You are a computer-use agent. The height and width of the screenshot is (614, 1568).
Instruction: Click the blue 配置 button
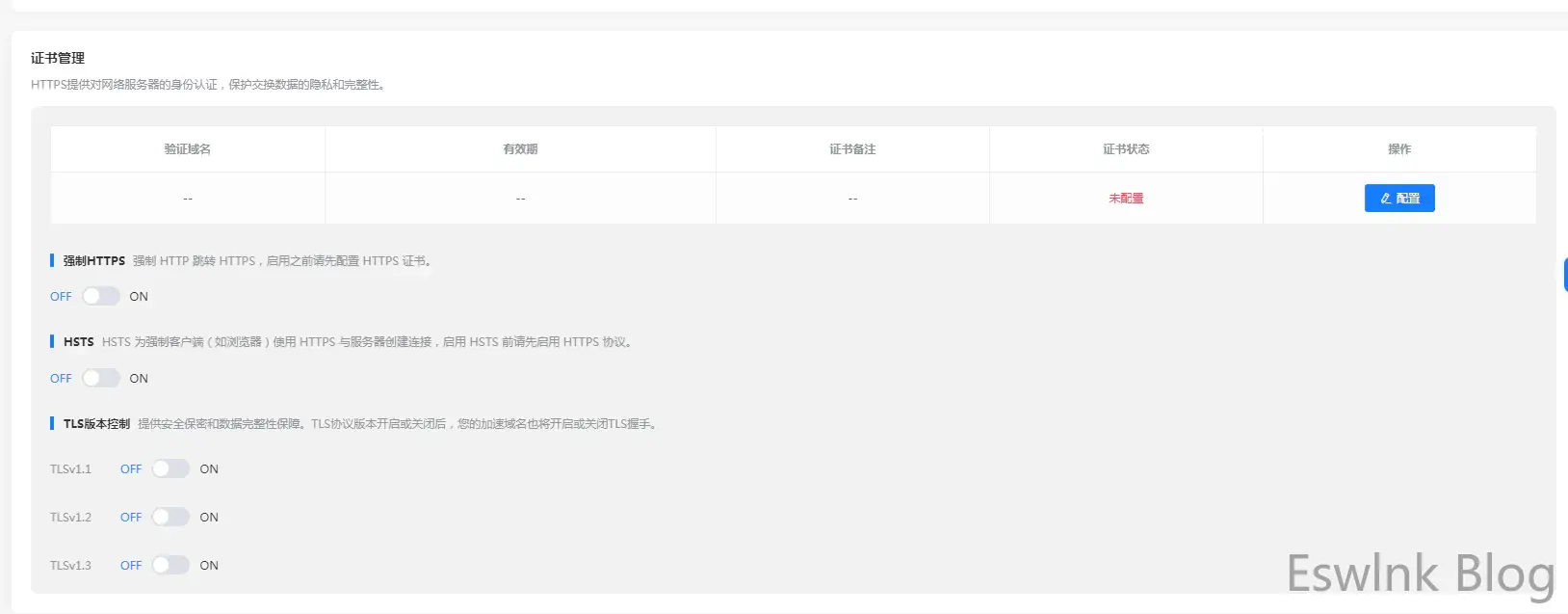coord(1398,199)
